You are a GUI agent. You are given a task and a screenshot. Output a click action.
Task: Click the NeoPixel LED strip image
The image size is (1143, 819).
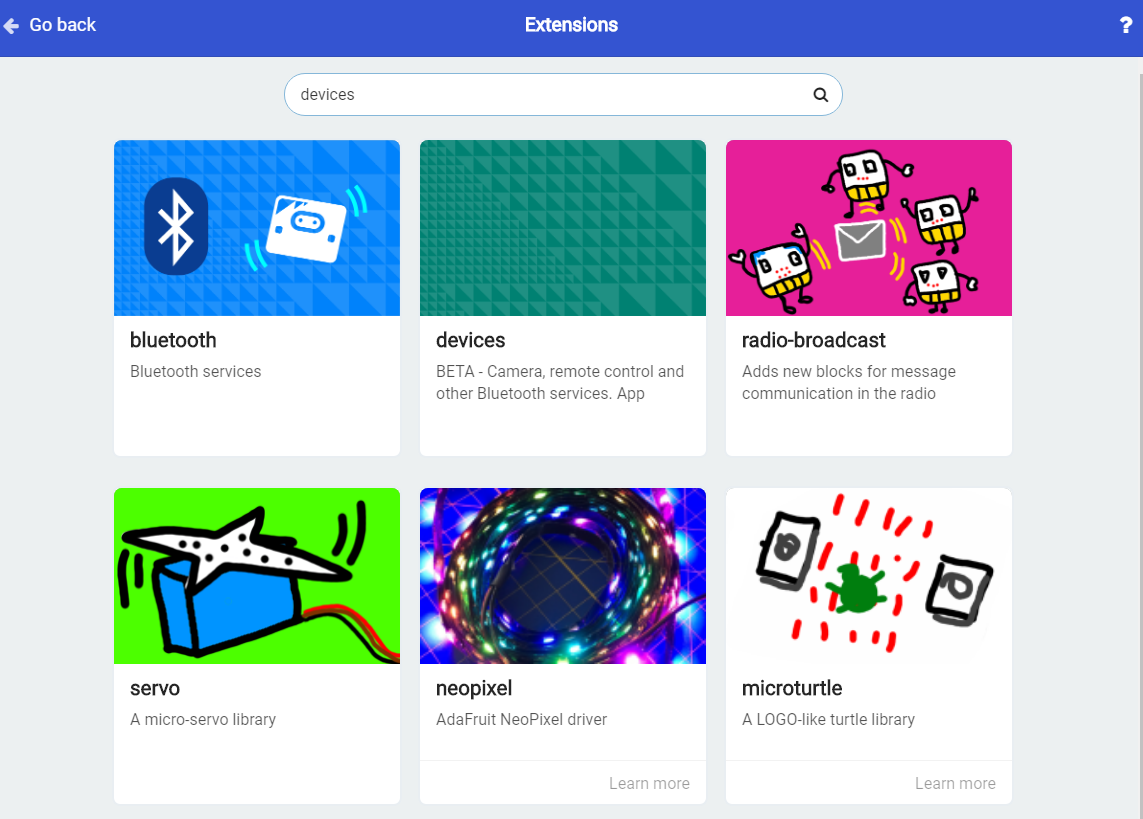(562, 575)
